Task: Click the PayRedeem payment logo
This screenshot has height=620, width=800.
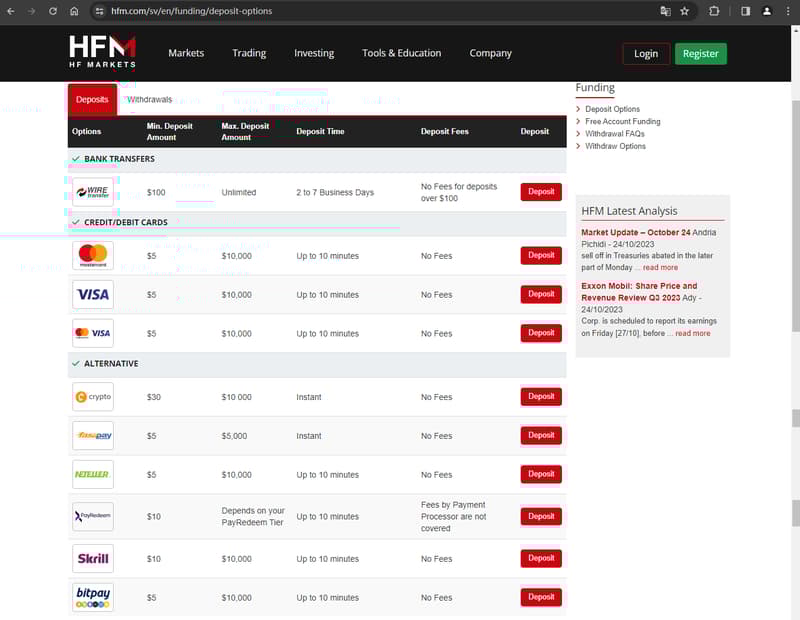Action: (x=93, y=516)
